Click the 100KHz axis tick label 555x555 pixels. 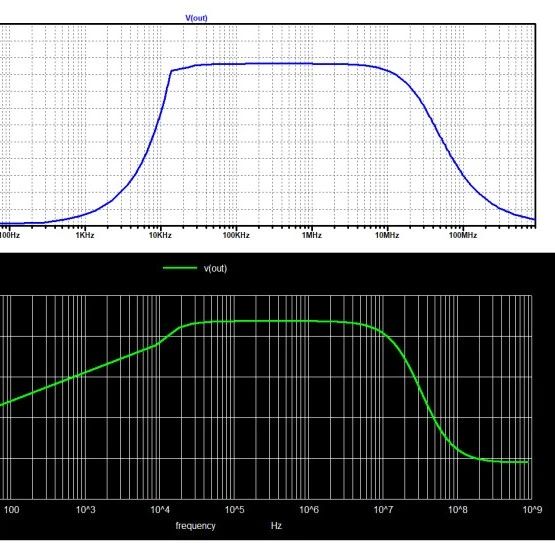(236, 235)
